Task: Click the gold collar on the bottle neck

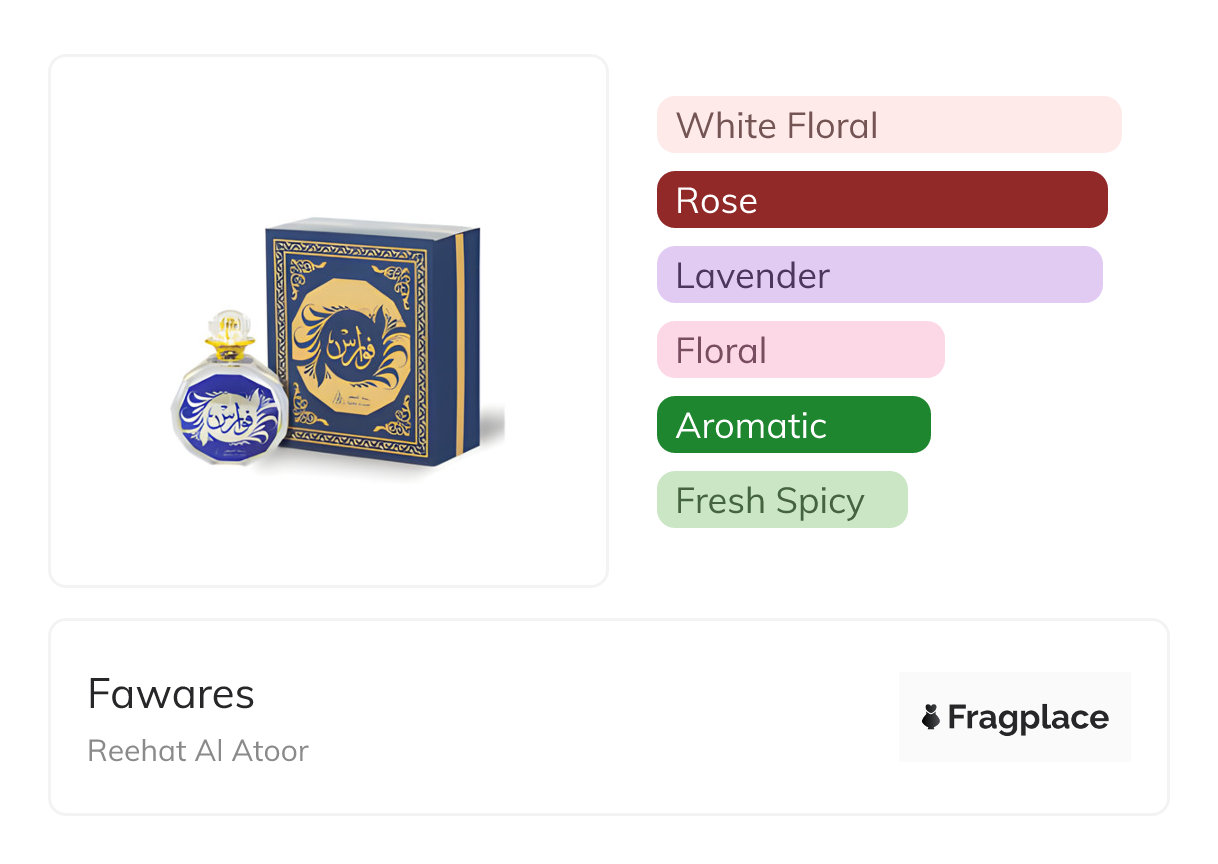Action: [228, 349]
